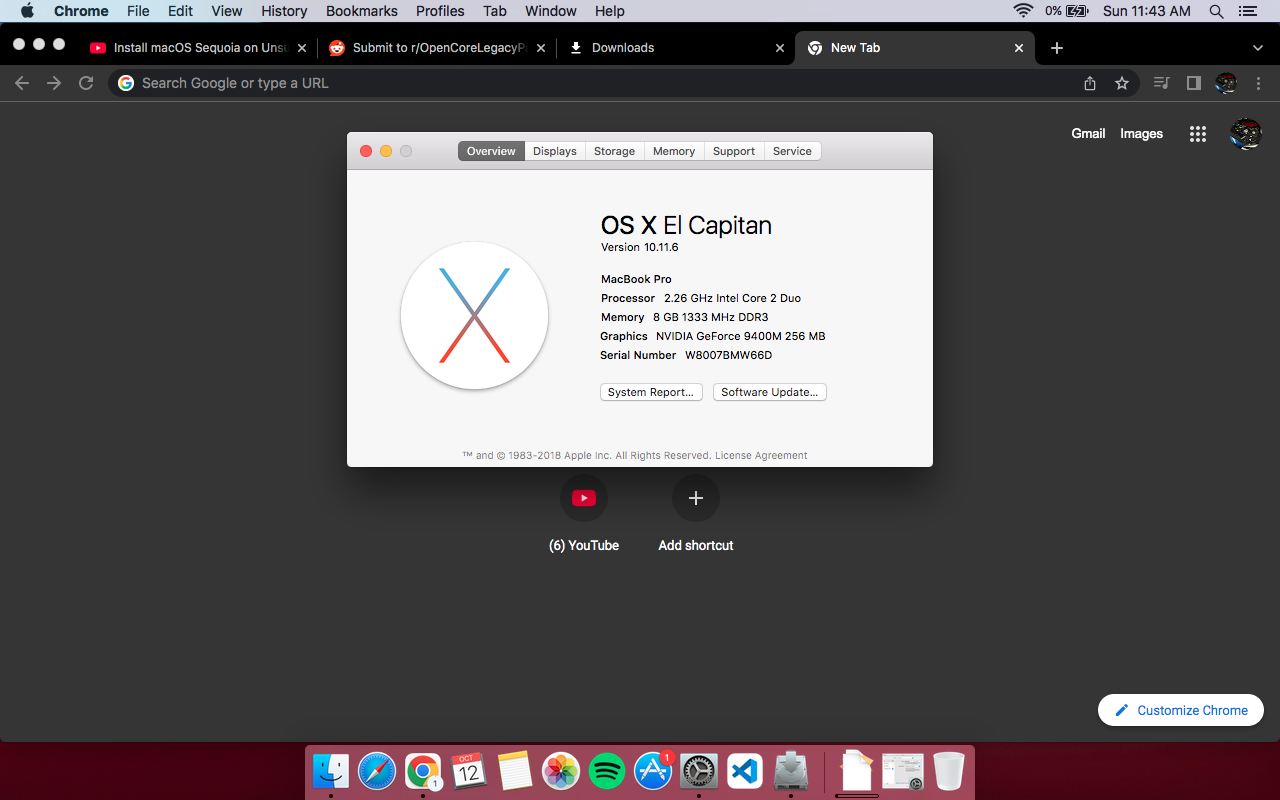Open the Apple menu
This screenshot has width=1280, height=800.
point(27,11)
